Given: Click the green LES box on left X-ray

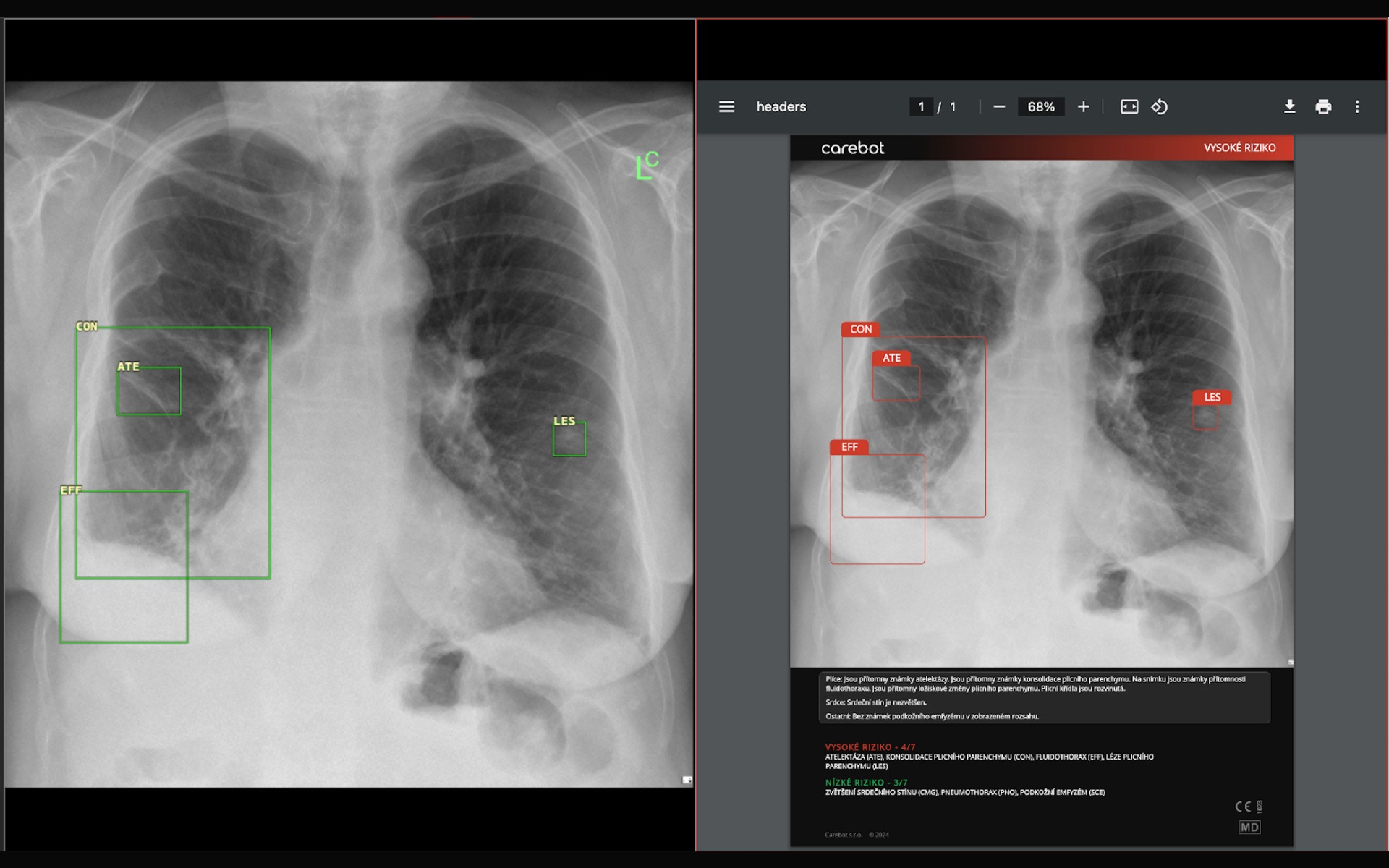Looking at the screenshot, I should point(569,439).
